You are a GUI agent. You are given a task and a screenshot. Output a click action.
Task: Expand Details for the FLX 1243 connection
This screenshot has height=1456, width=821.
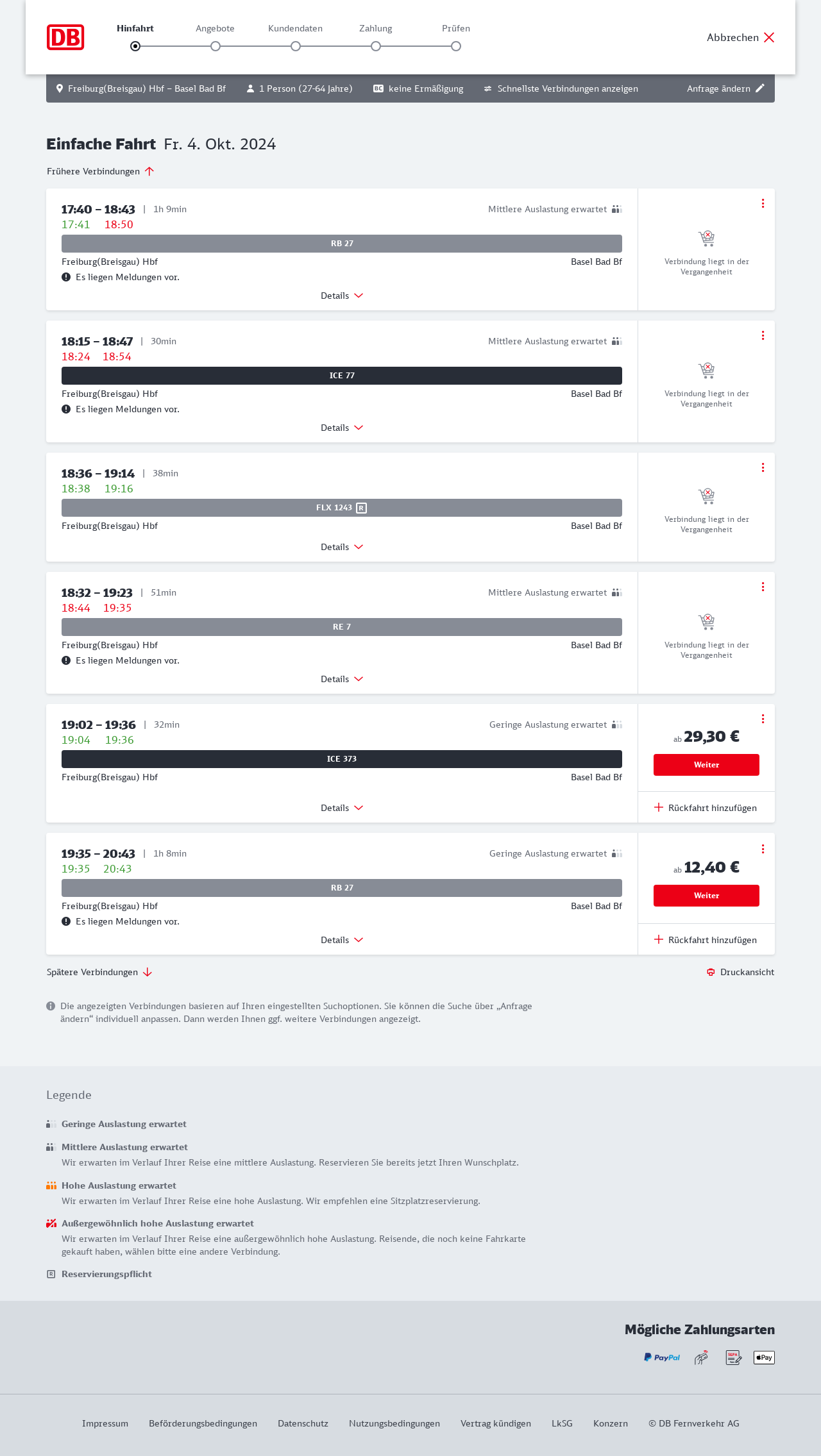[x=342, y=547]
